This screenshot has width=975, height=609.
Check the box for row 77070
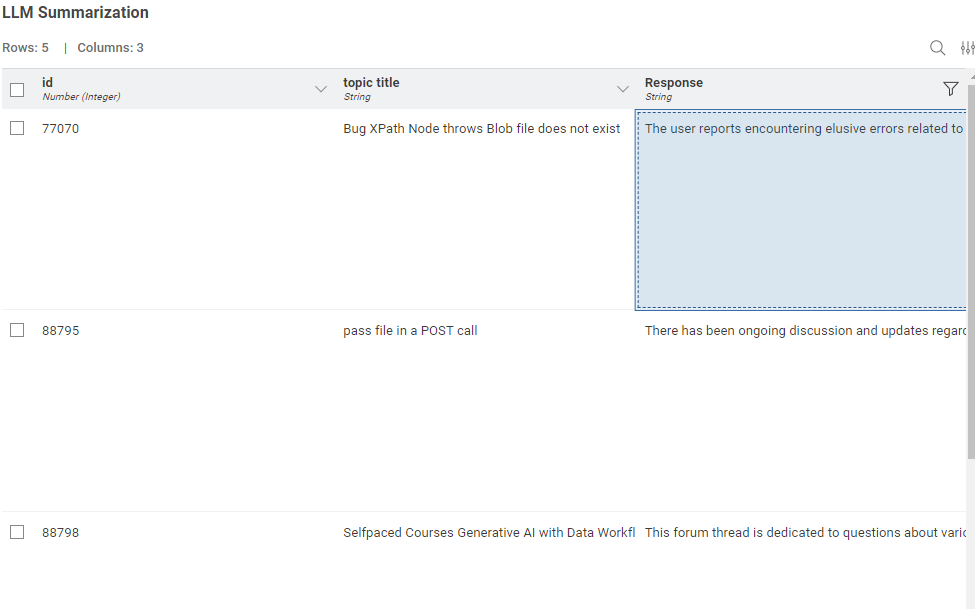[17, 128]
